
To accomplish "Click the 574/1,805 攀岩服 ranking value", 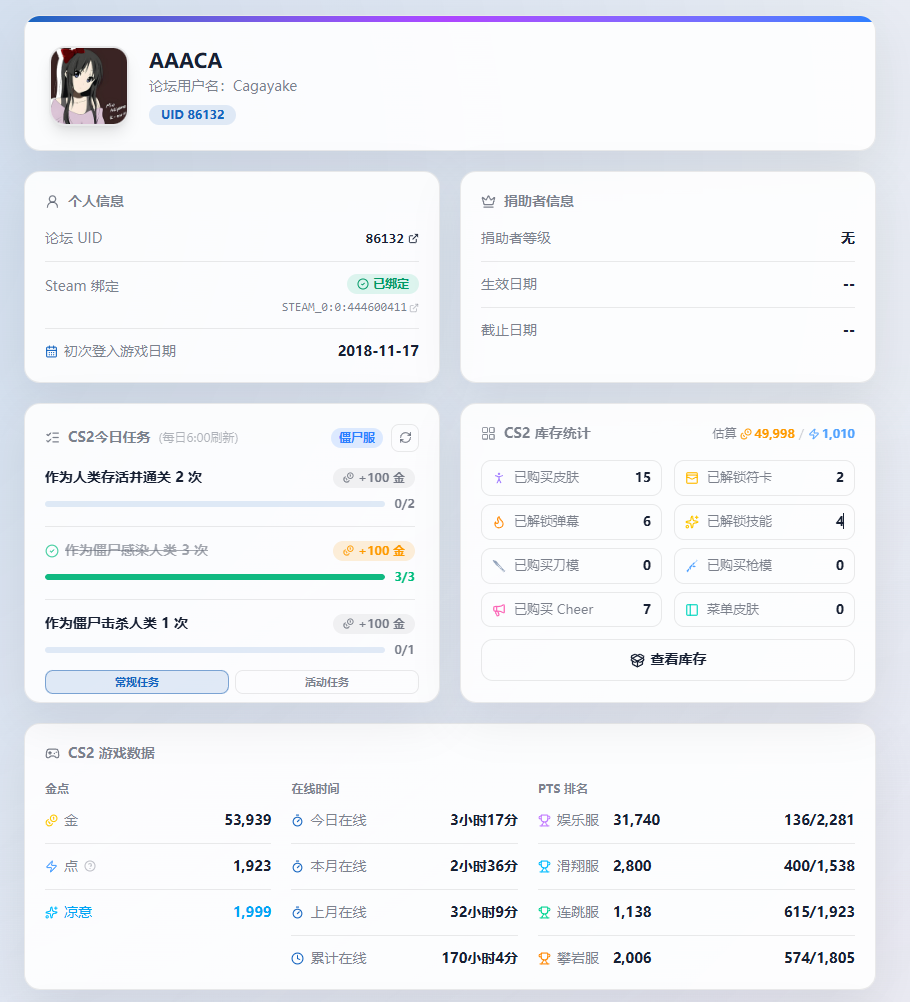I will click(x=819, y=958).
